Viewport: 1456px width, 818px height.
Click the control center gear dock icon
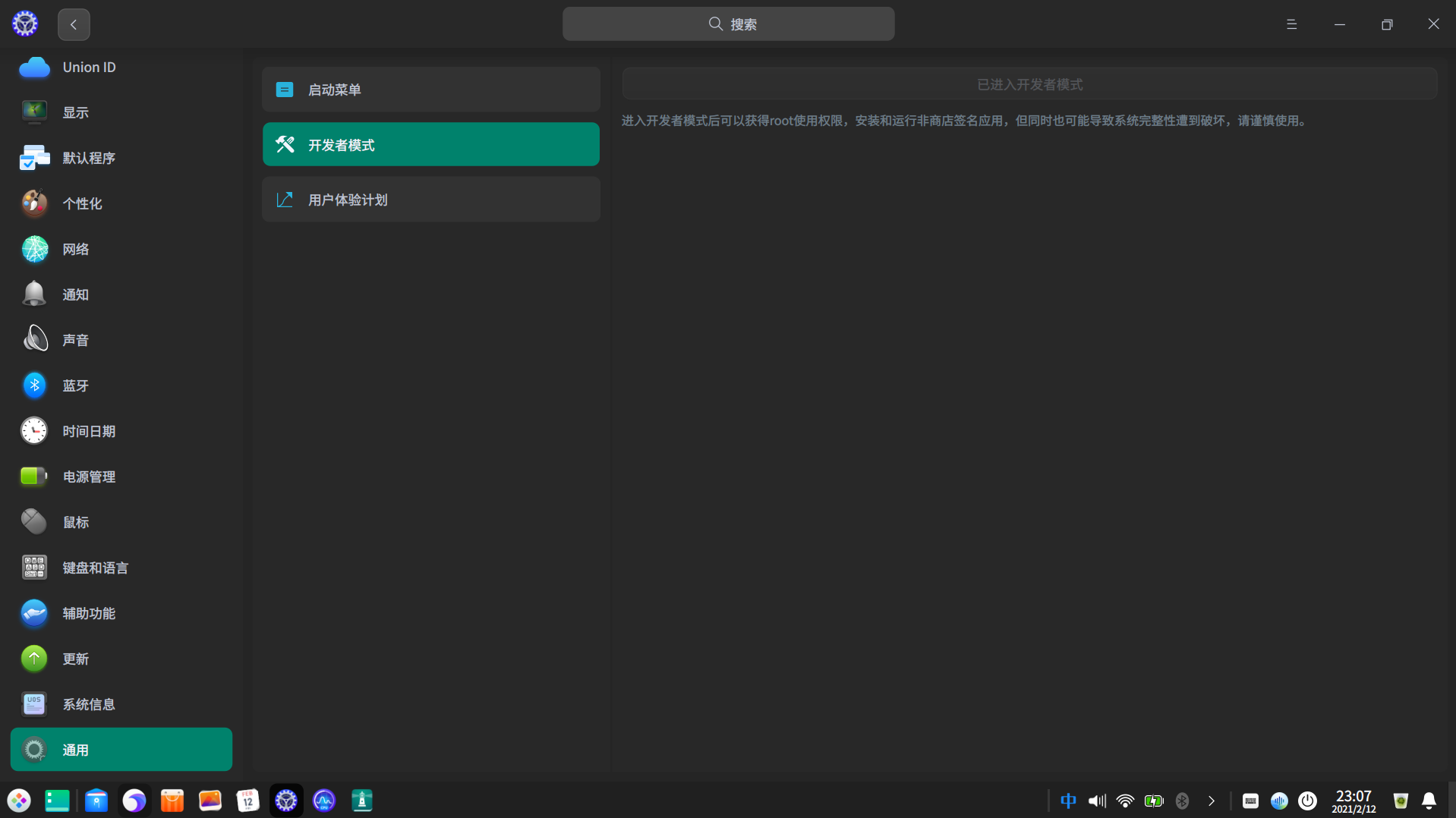point(286,801)
